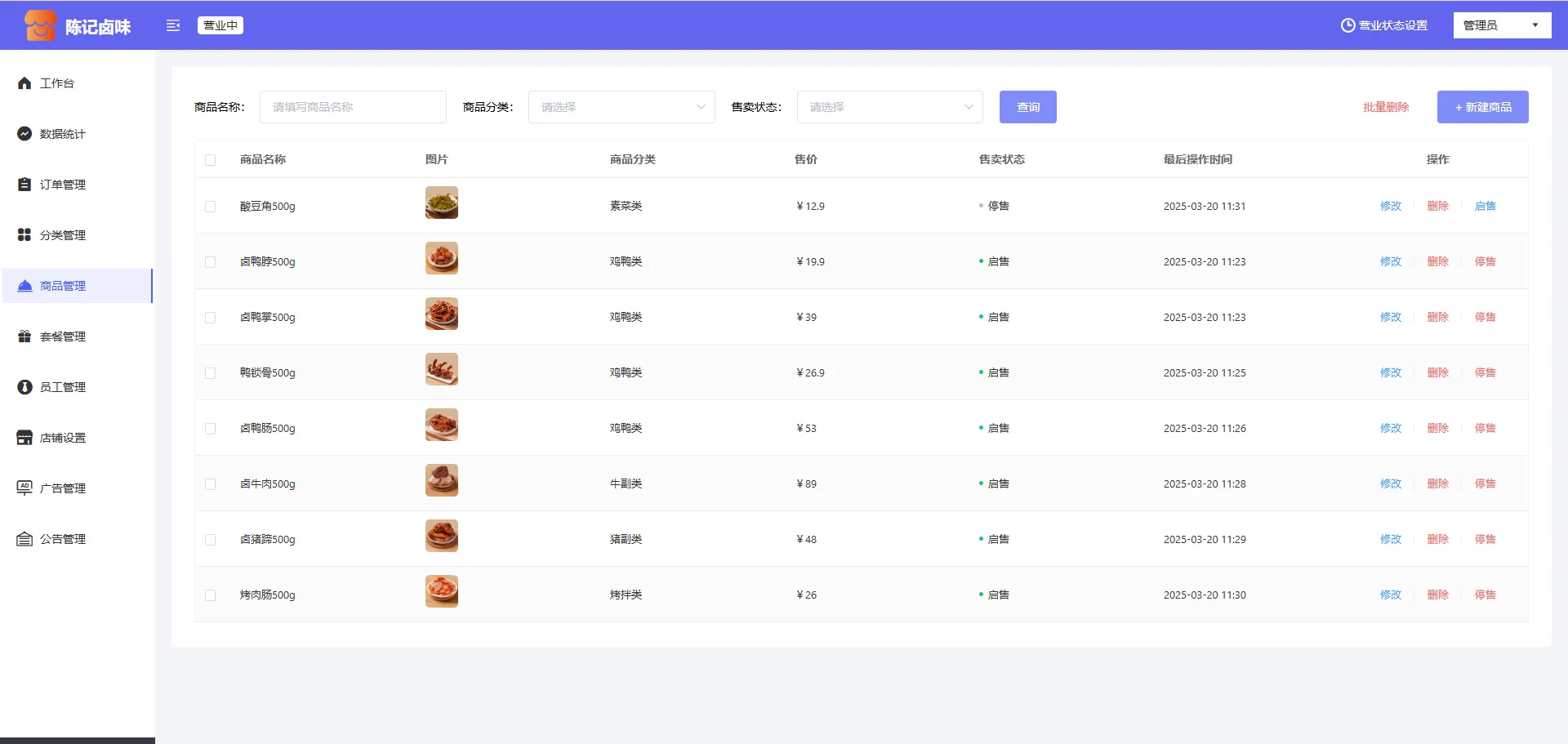The width and height of the screenshot is (1568, 744).
Task: Open 数据统计 chart icon in sidebar
Action: 24,134
